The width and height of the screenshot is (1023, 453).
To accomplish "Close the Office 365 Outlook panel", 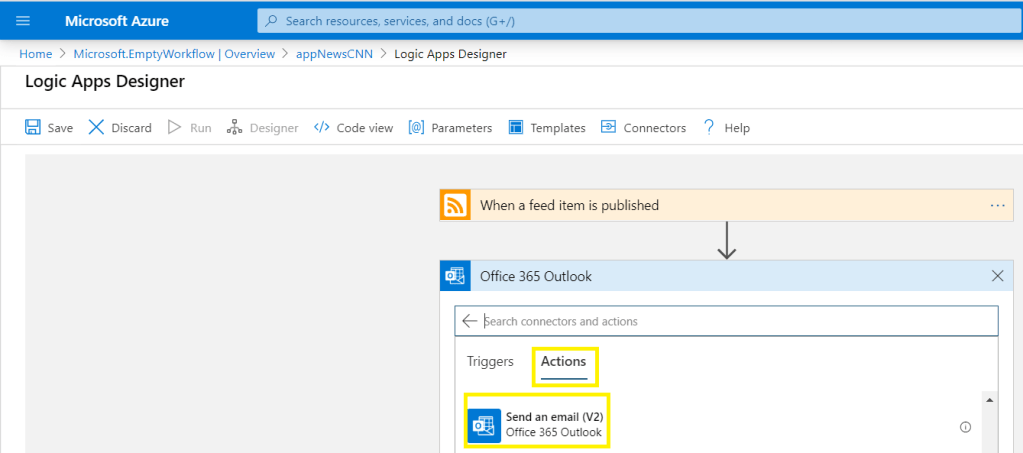I will pos(997,276).
